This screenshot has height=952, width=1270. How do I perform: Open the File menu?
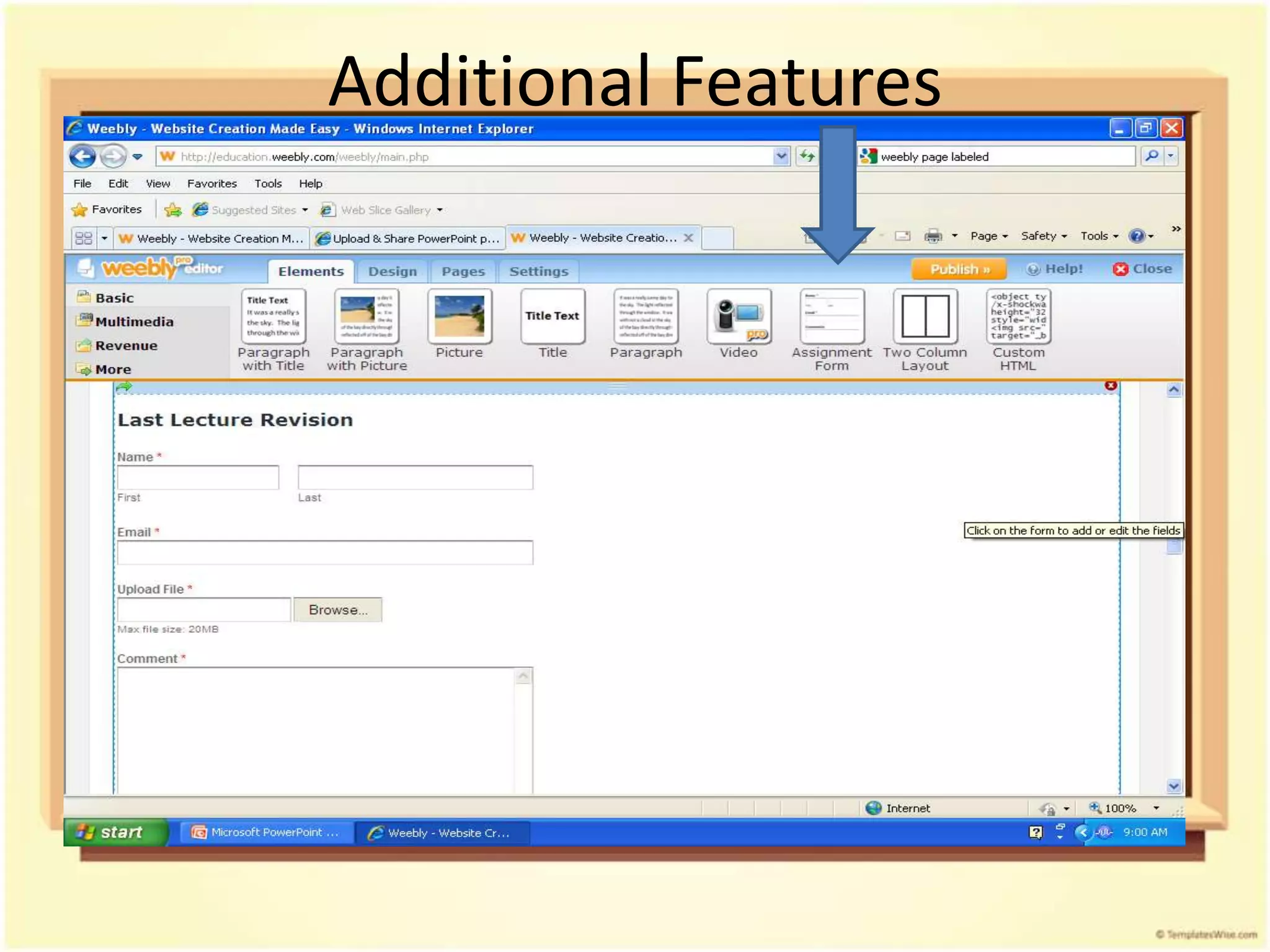click(x=82, y=183)
